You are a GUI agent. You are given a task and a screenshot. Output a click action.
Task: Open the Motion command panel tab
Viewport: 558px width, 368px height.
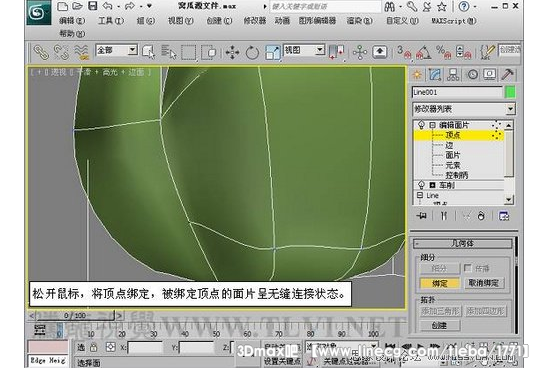tap(472, 74)
